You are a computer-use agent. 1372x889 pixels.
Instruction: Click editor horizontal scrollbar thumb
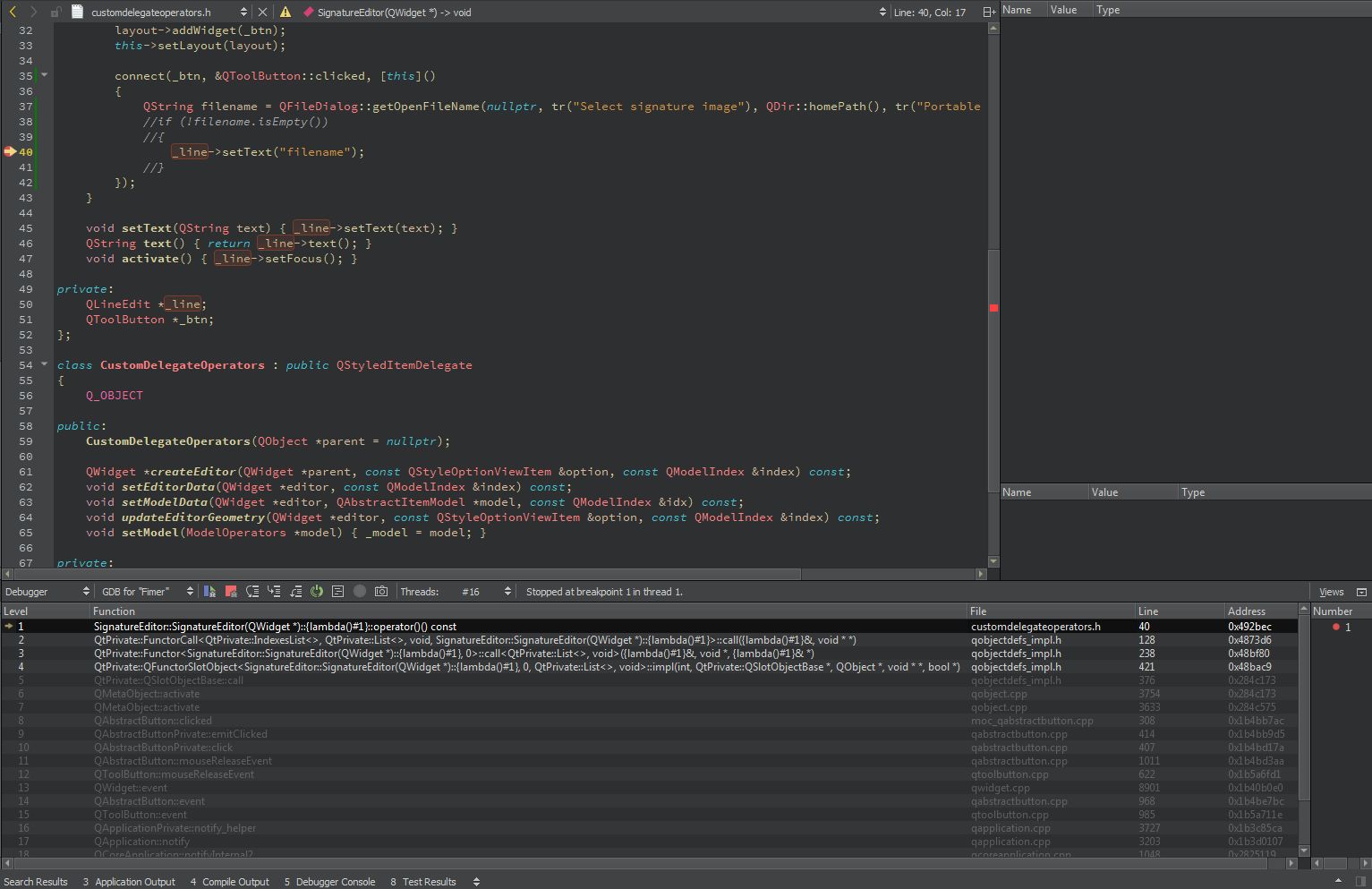click(x=407, y=574)
